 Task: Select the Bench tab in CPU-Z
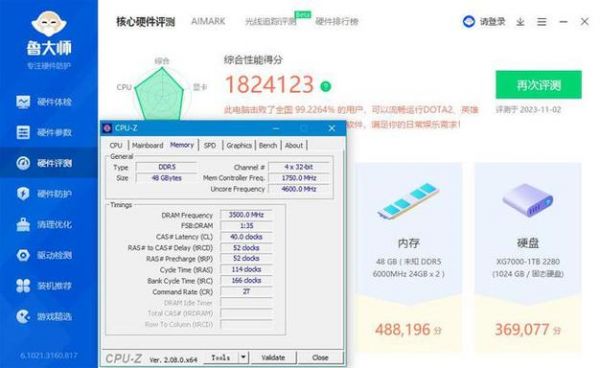click(x=267, y=145)
